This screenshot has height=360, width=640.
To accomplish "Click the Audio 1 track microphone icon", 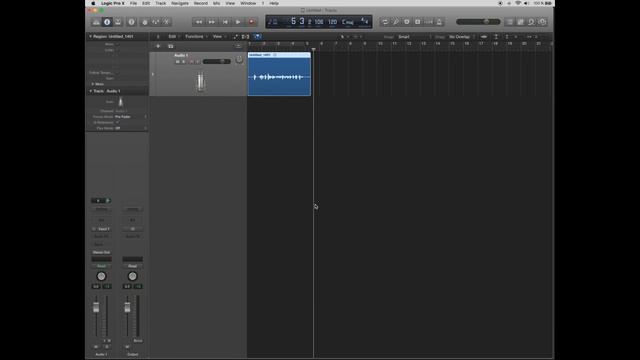I will pos(200,82).
